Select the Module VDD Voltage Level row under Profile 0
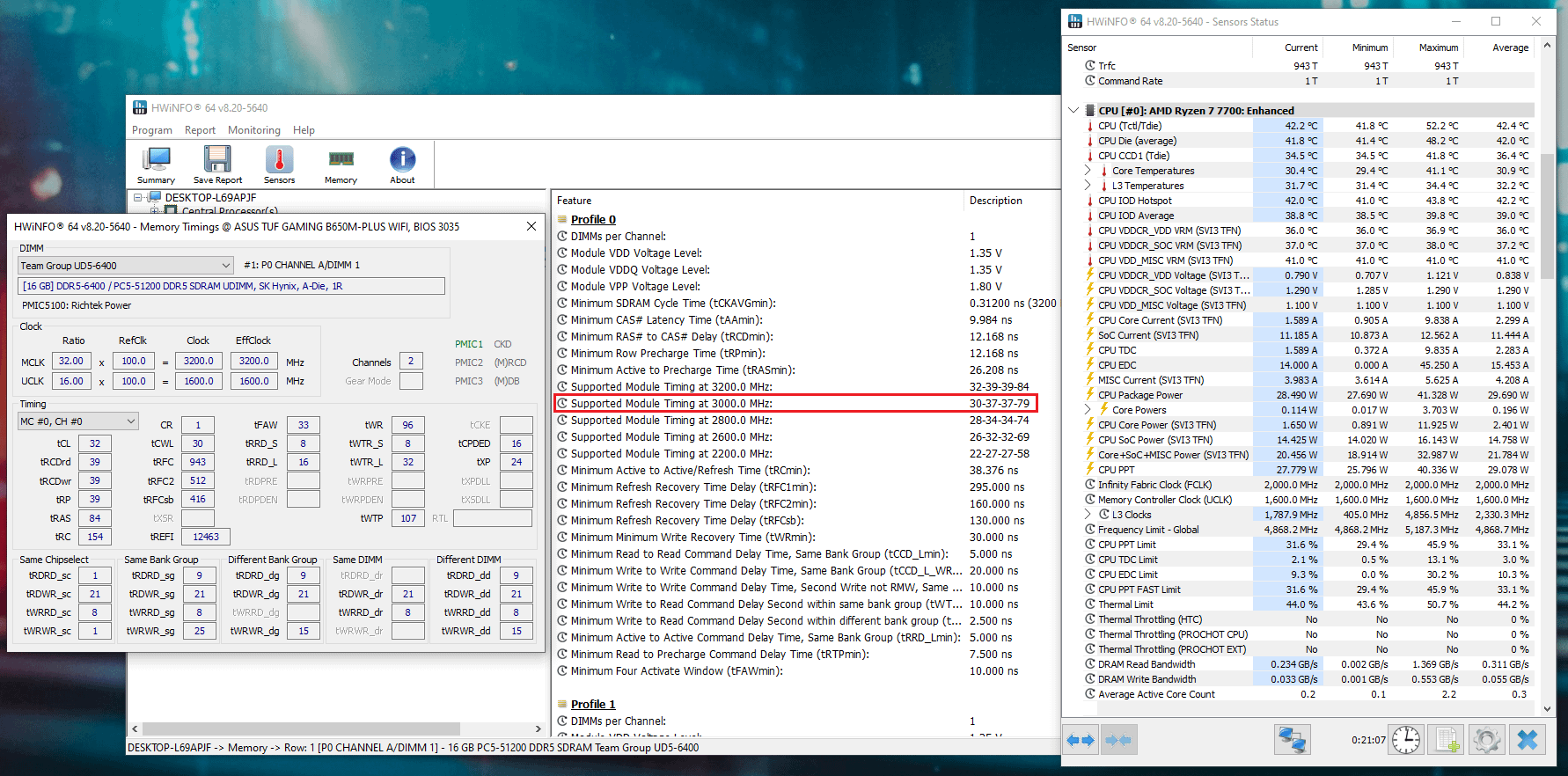1568x776 pixels. (x=807, y=253)
